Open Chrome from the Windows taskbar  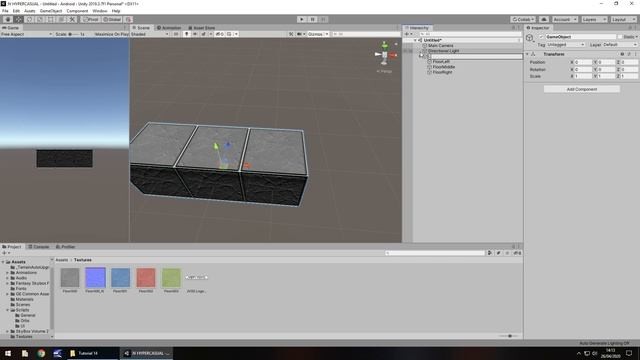pos(41,353)
